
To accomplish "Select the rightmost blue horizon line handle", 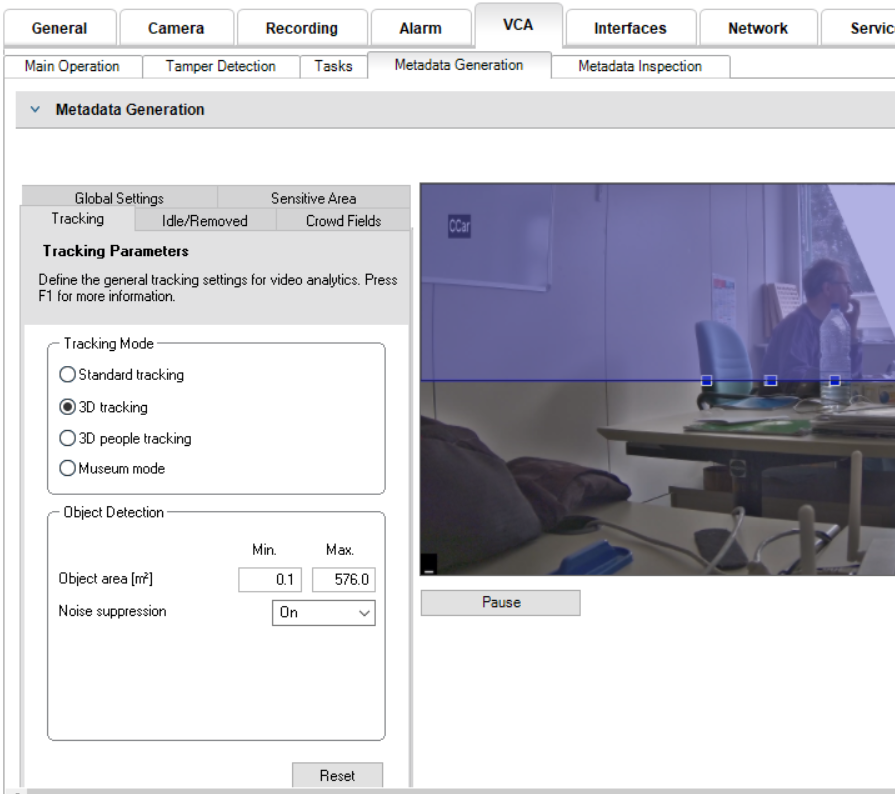I will click(x=835, y=381).
